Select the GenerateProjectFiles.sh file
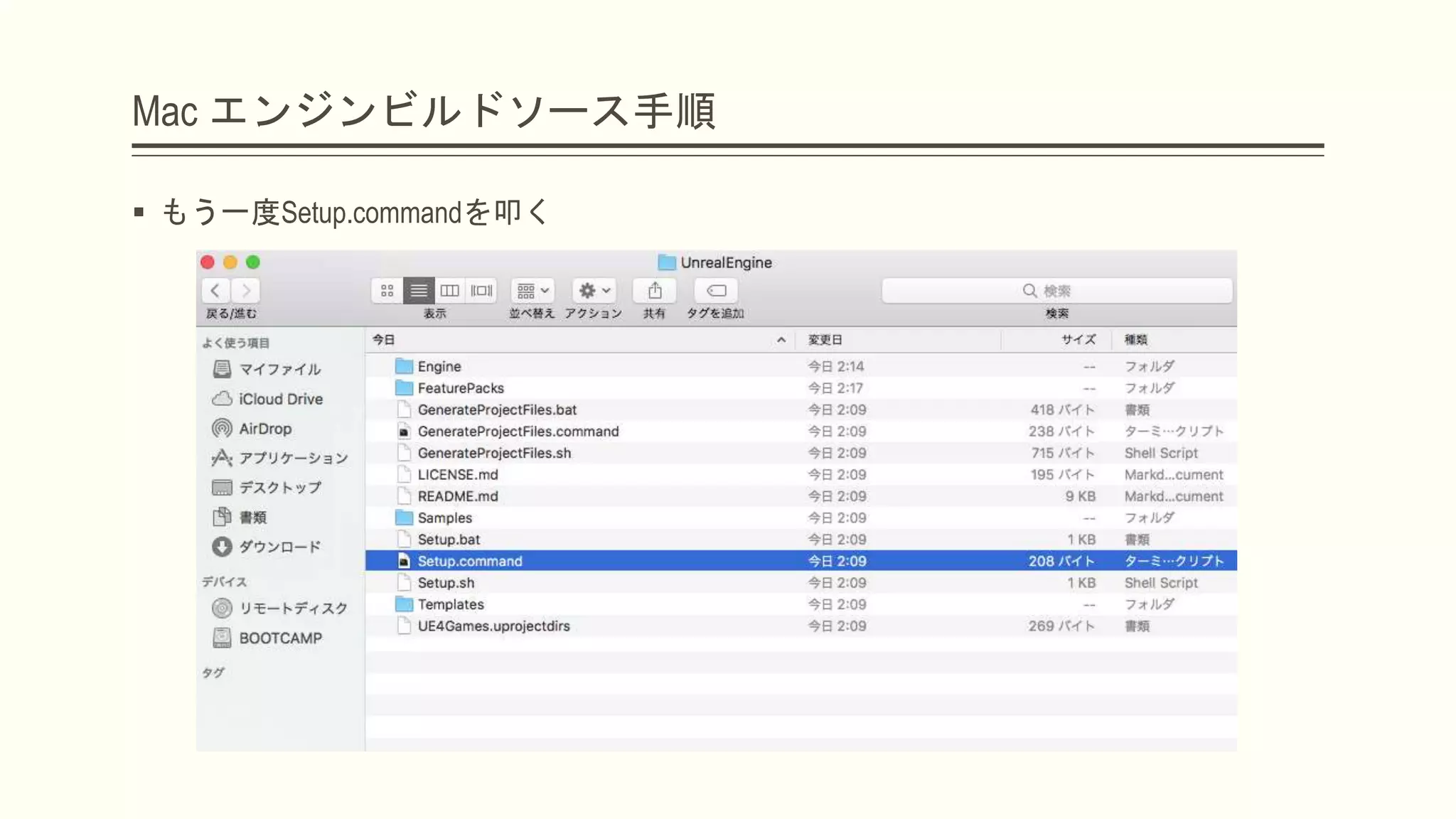The height and width of the screenshot is (819, 1456). point(801,453)
